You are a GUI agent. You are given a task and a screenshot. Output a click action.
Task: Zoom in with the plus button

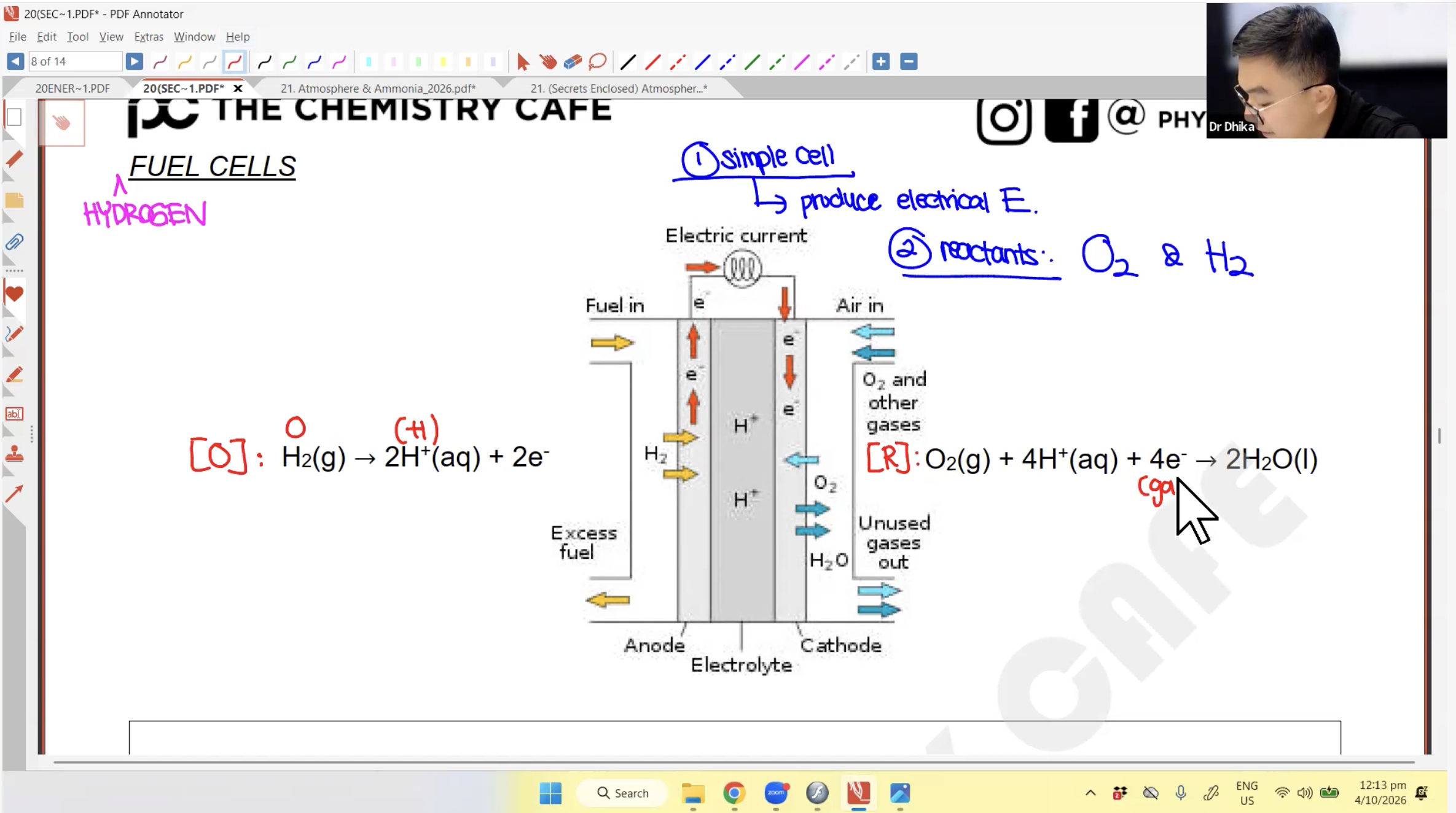click(881, 61)
